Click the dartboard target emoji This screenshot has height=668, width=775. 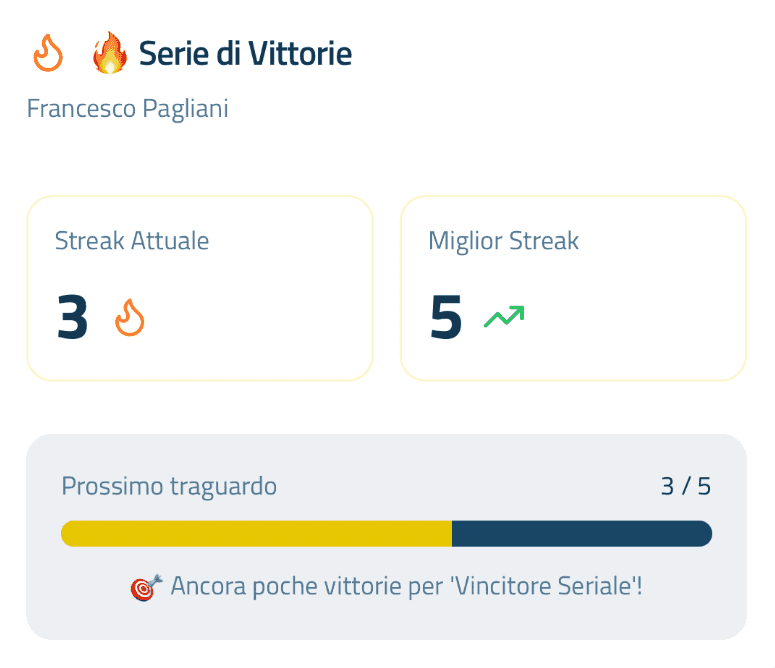(144, 587)
